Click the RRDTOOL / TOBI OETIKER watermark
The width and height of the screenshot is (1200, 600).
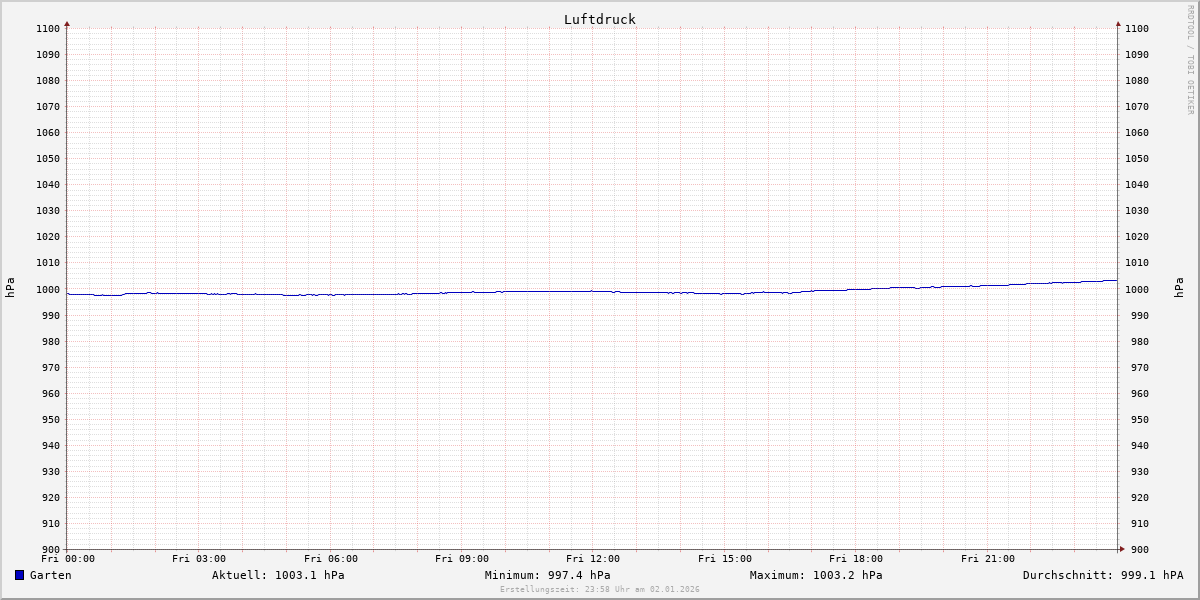click(x=1190, y=60)
